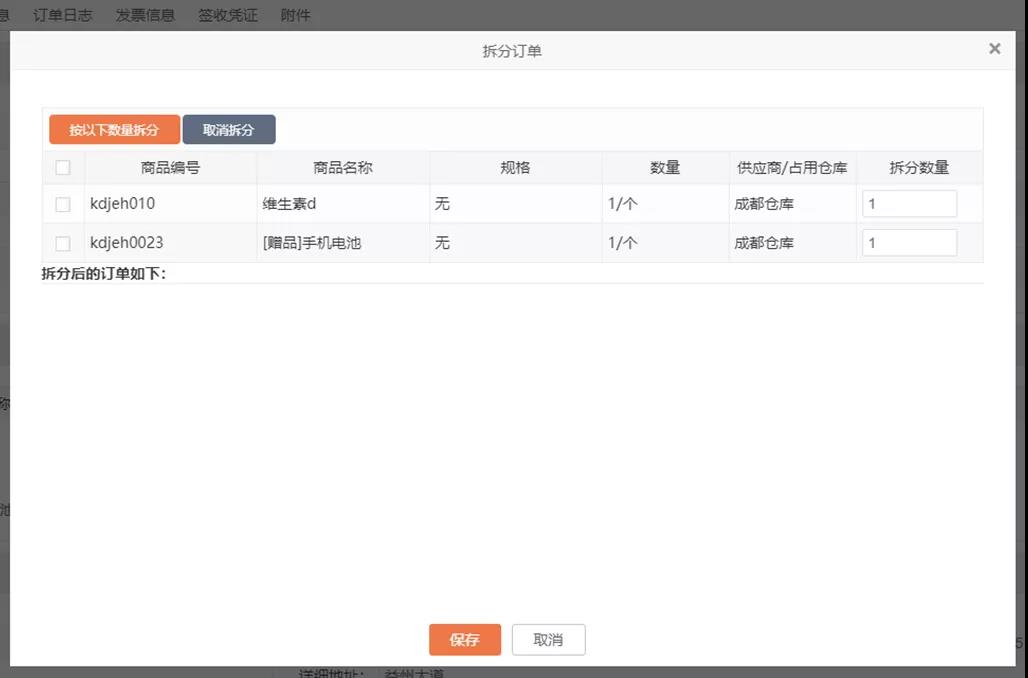
Task: Select the product code cell kdjeh010
Action: pyautogui.click(x=123, y=204)
